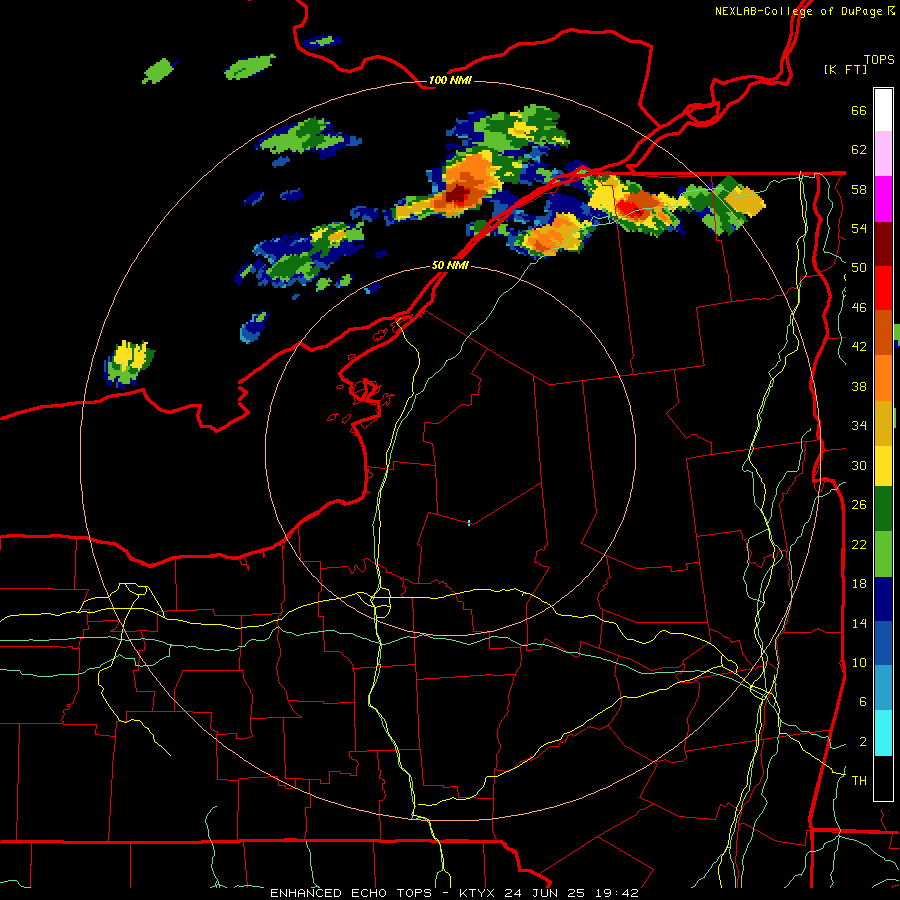Click the white swatch in the tops legend
The width and height of the screenshot is (900, 900).
[x=883, y=110]
